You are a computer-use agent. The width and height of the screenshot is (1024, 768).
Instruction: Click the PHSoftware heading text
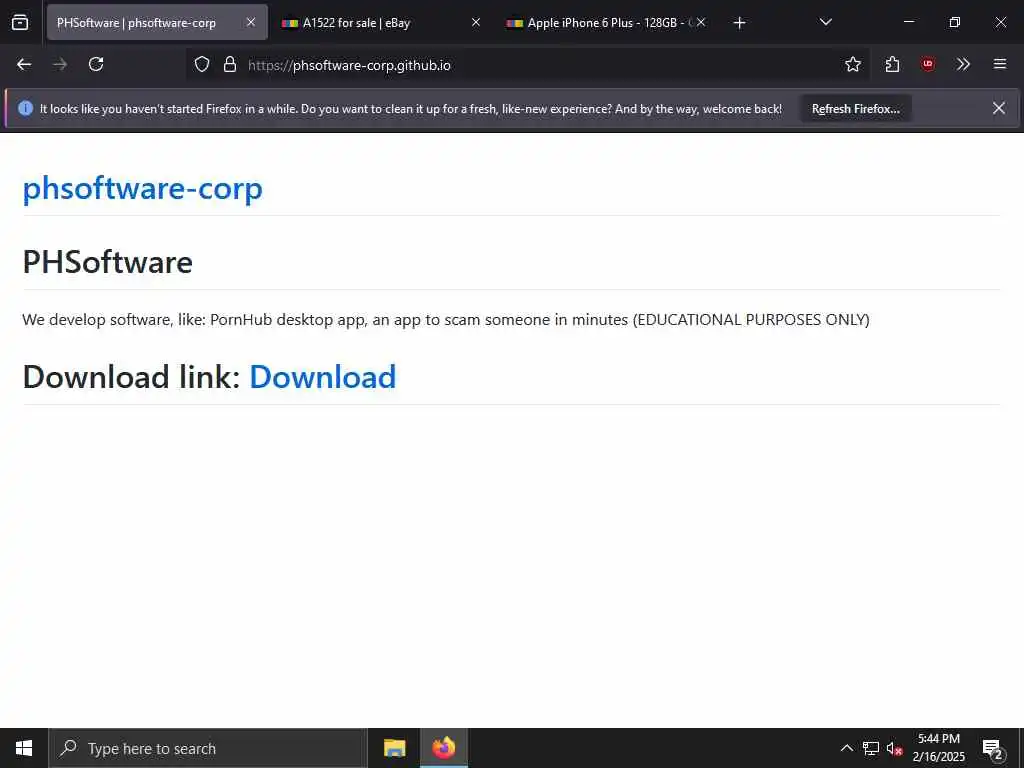(x=108, y=262)
